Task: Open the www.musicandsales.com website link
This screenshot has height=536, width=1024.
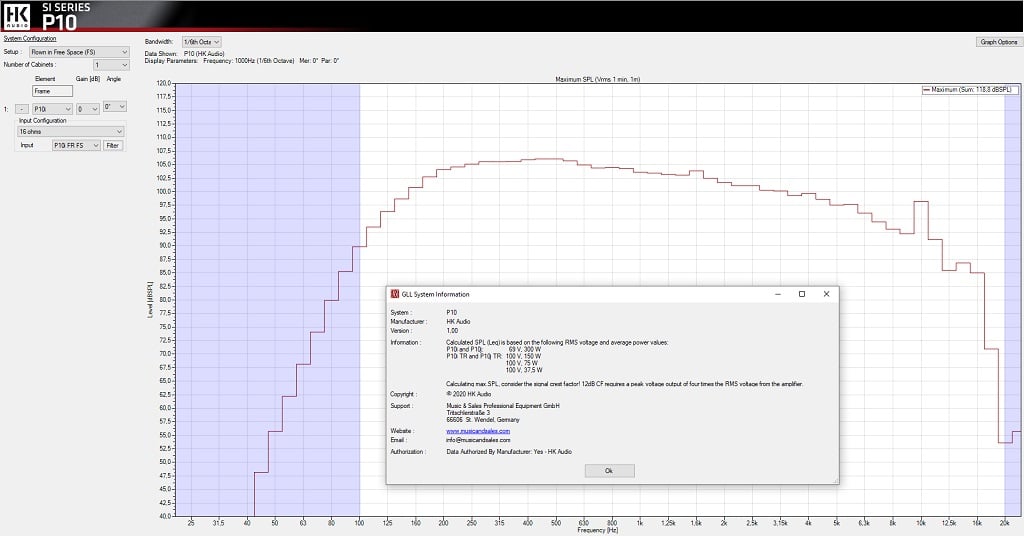Action: [x=478, y=431]
